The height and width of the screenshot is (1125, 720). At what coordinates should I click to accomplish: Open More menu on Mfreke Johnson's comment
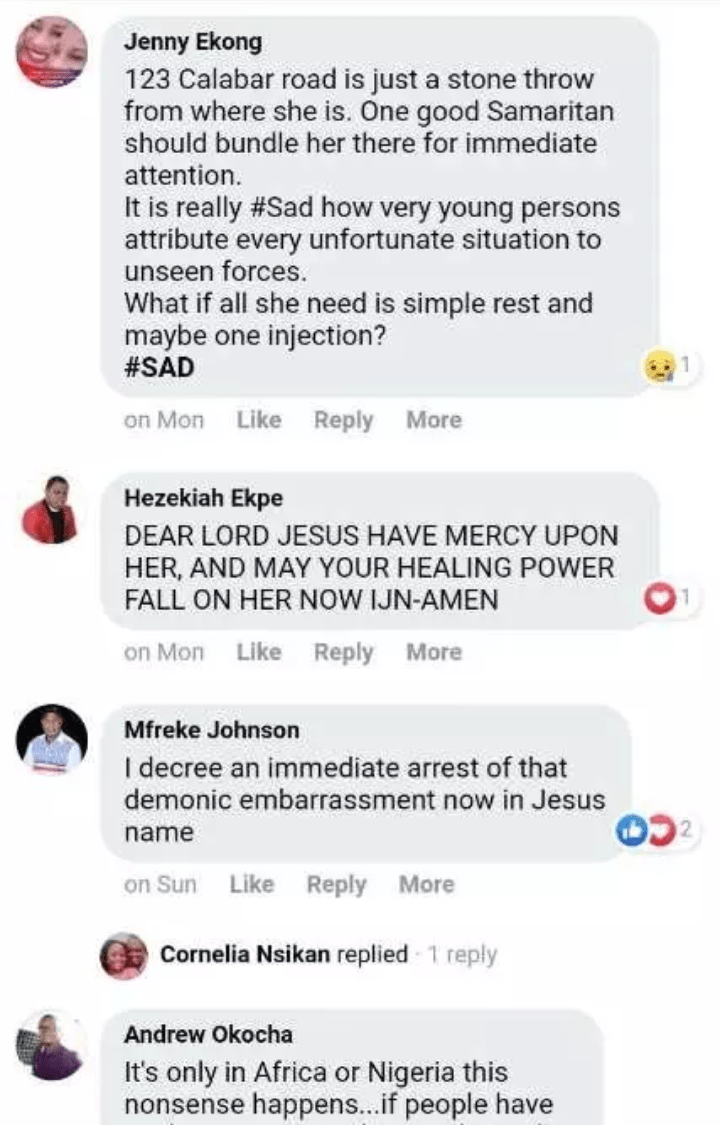coord(426,884)
